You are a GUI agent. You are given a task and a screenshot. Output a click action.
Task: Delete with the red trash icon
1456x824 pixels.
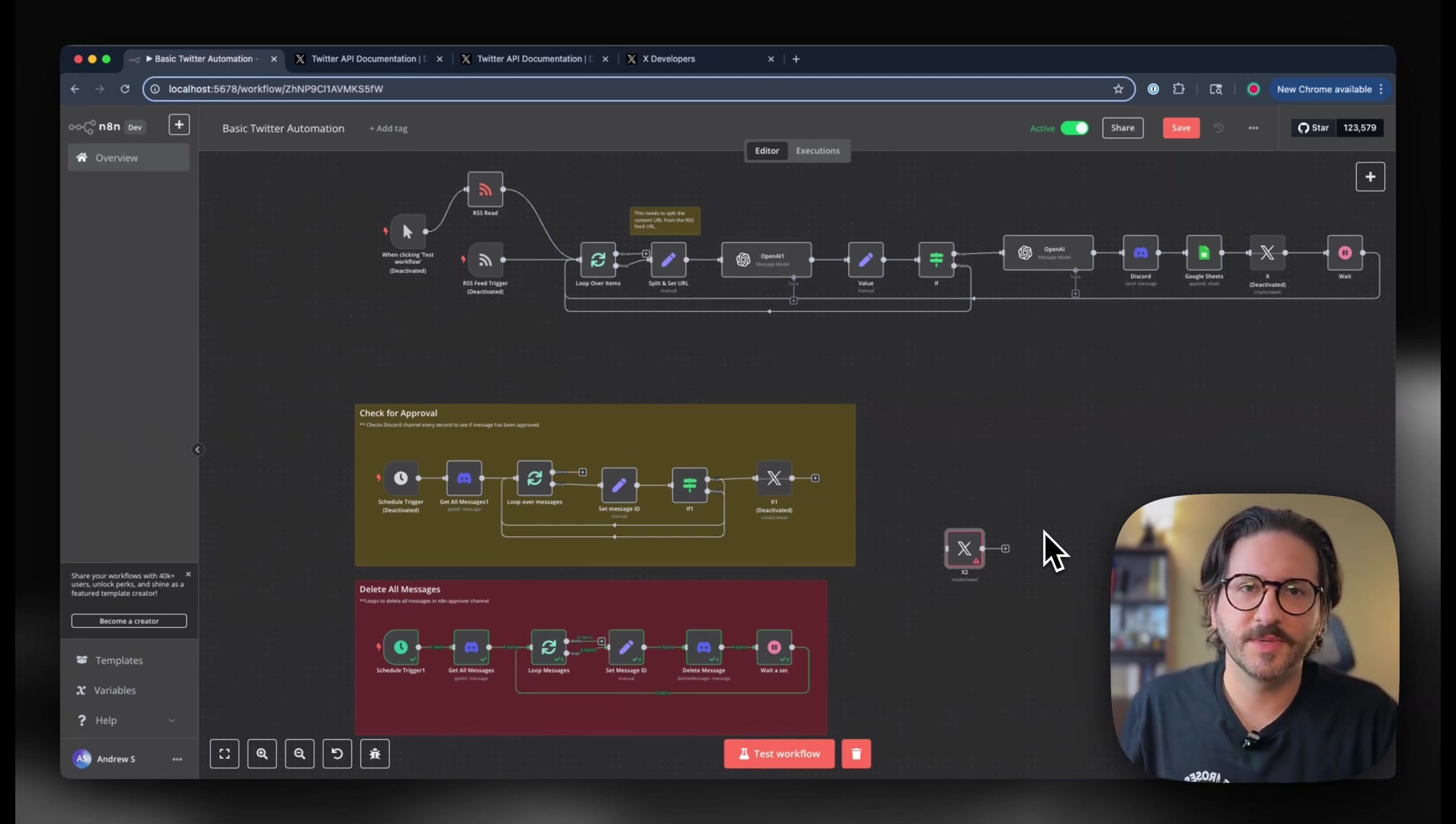(855, 754)
